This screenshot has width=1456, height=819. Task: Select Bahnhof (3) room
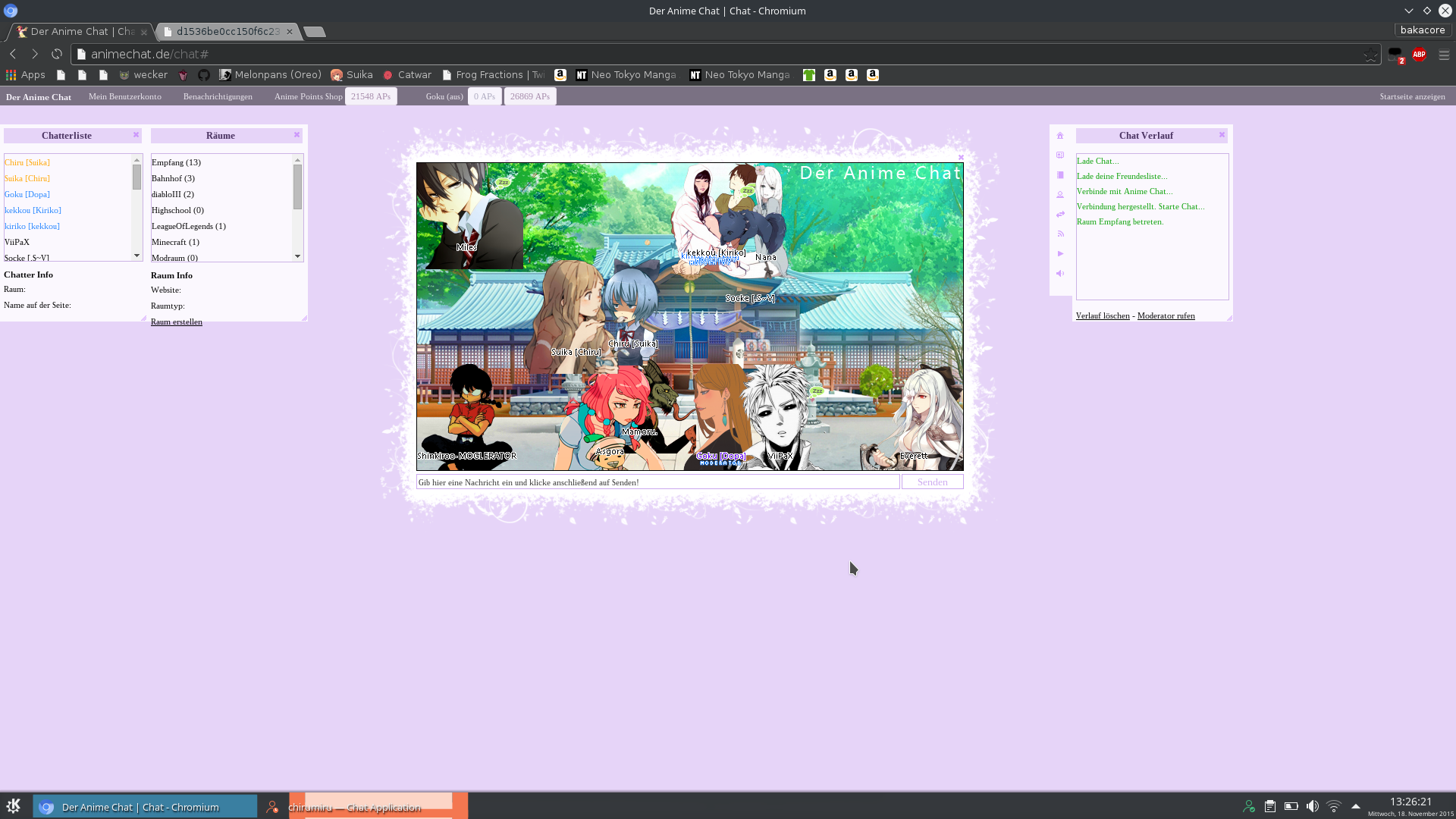pyautogui.click(x=173, y=178)
